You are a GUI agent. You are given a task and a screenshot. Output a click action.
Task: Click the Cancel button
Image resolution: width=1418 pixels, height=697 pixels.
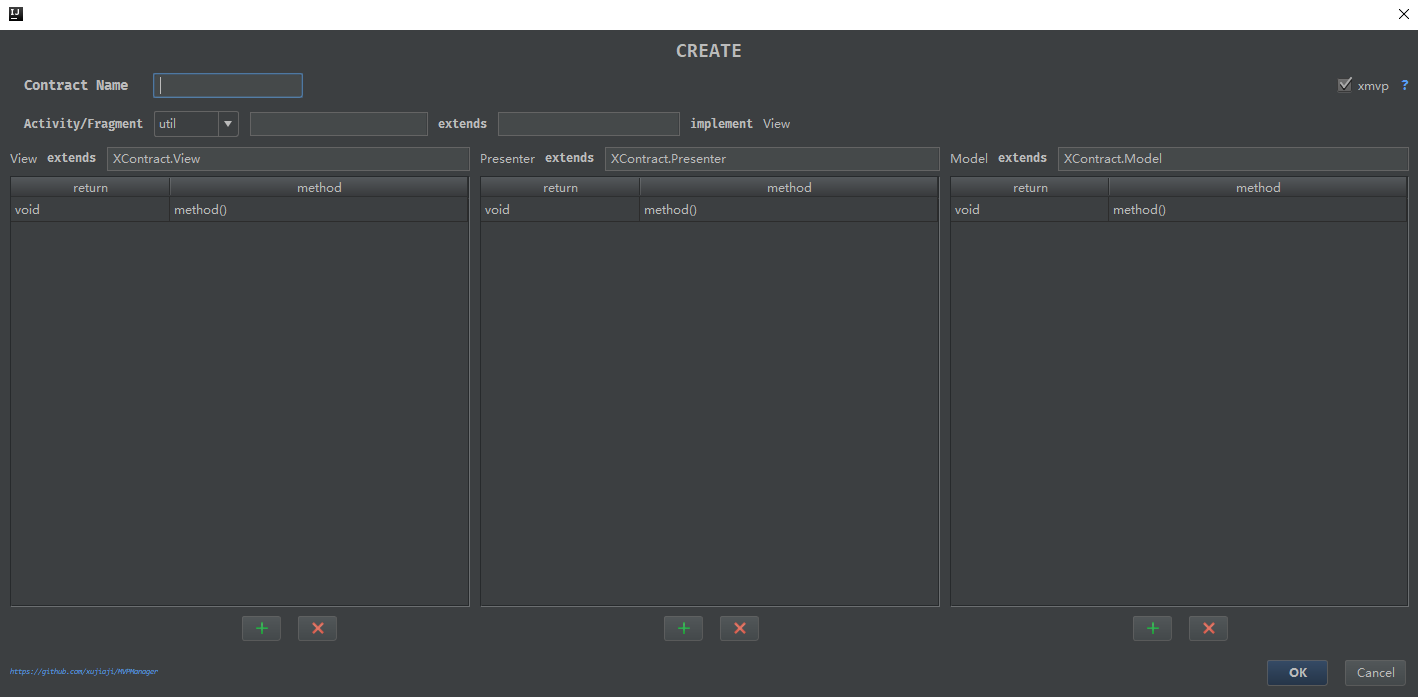click(1376, 672)
